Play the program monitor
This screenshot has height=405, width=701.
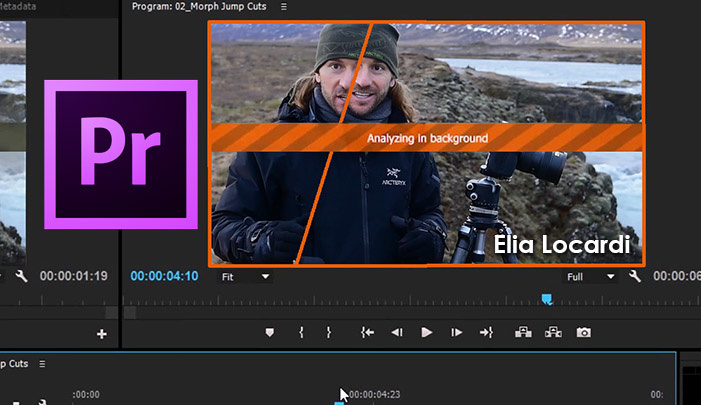coord(427,332)
